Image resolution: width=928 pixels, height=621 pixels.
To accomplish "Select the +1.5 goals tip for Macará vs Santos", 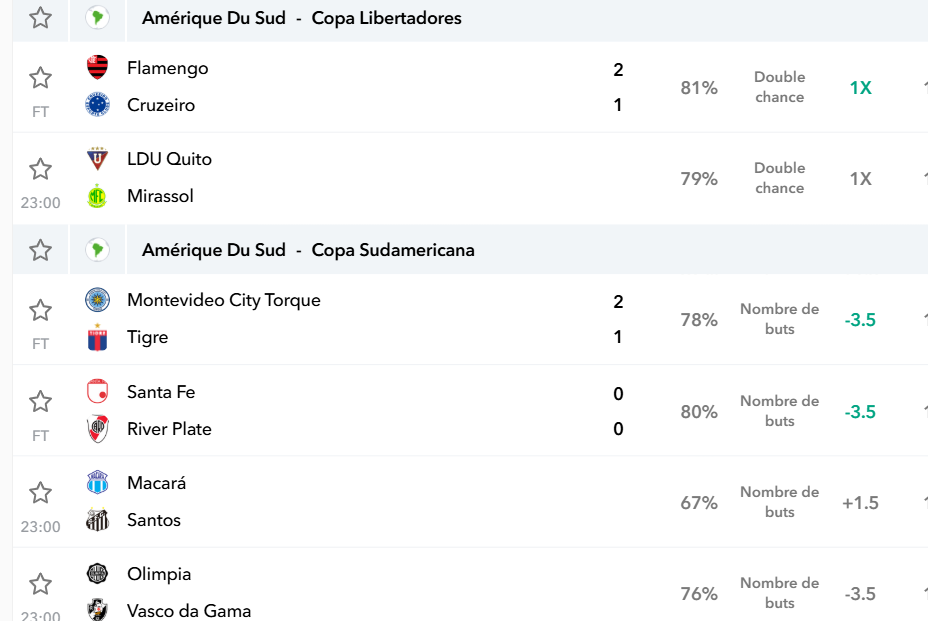I will pos(861,503).
